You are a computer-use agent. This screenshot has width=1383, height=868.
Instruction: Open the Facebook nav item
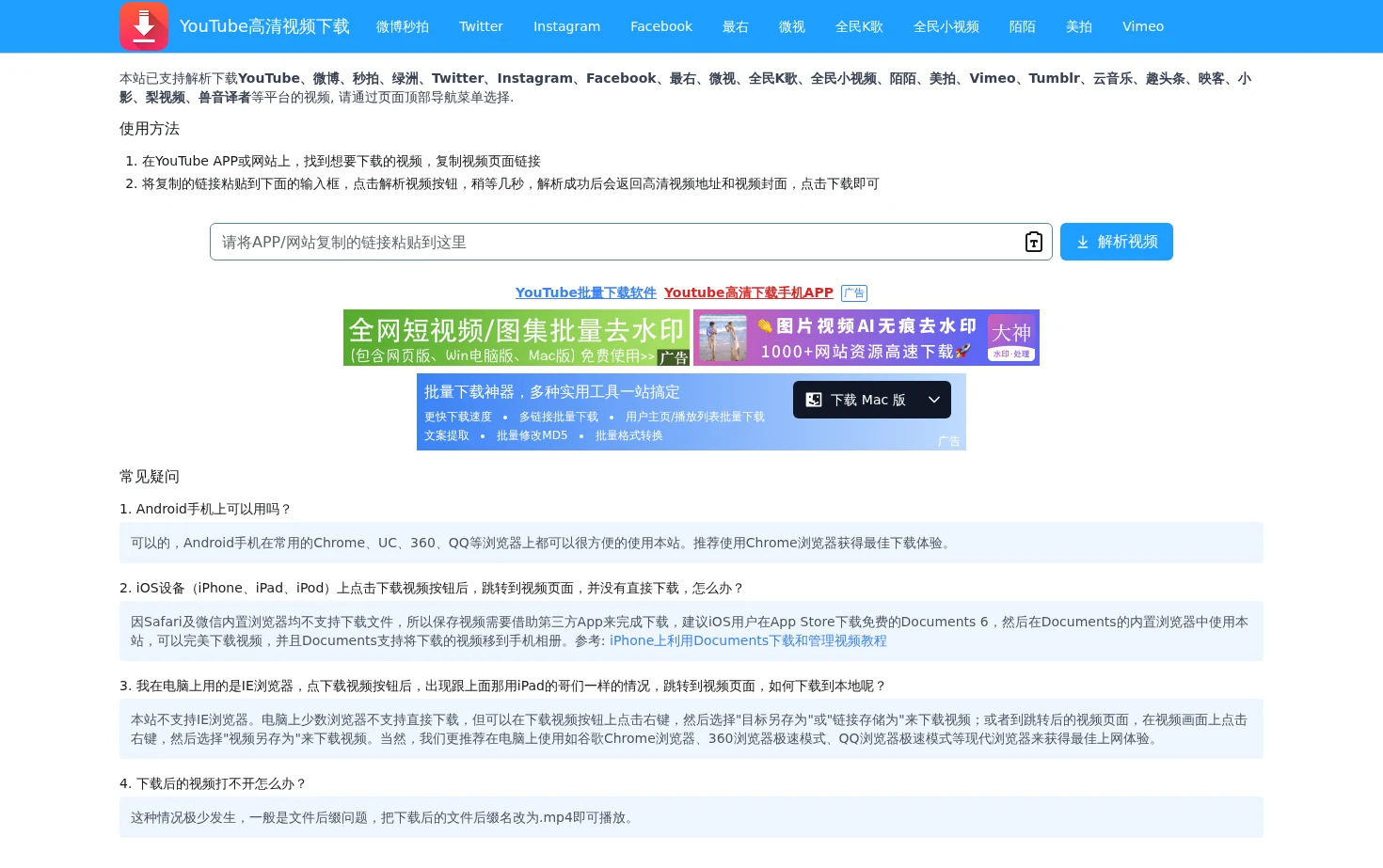click(661, 26)
